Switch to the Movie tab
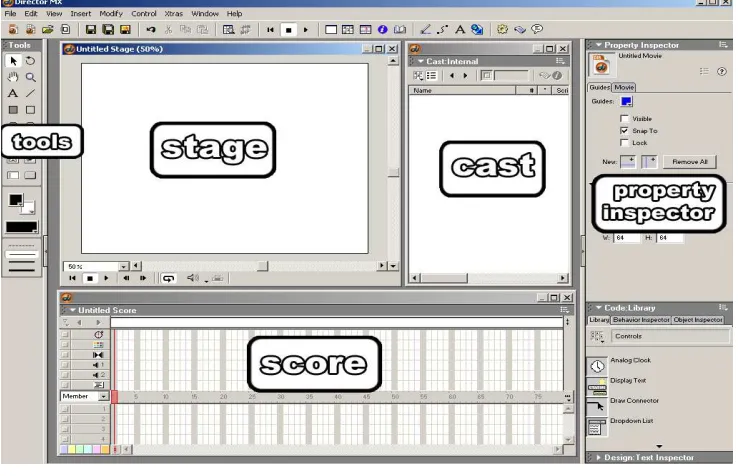738x476 pixels. (x=624, y=87)
